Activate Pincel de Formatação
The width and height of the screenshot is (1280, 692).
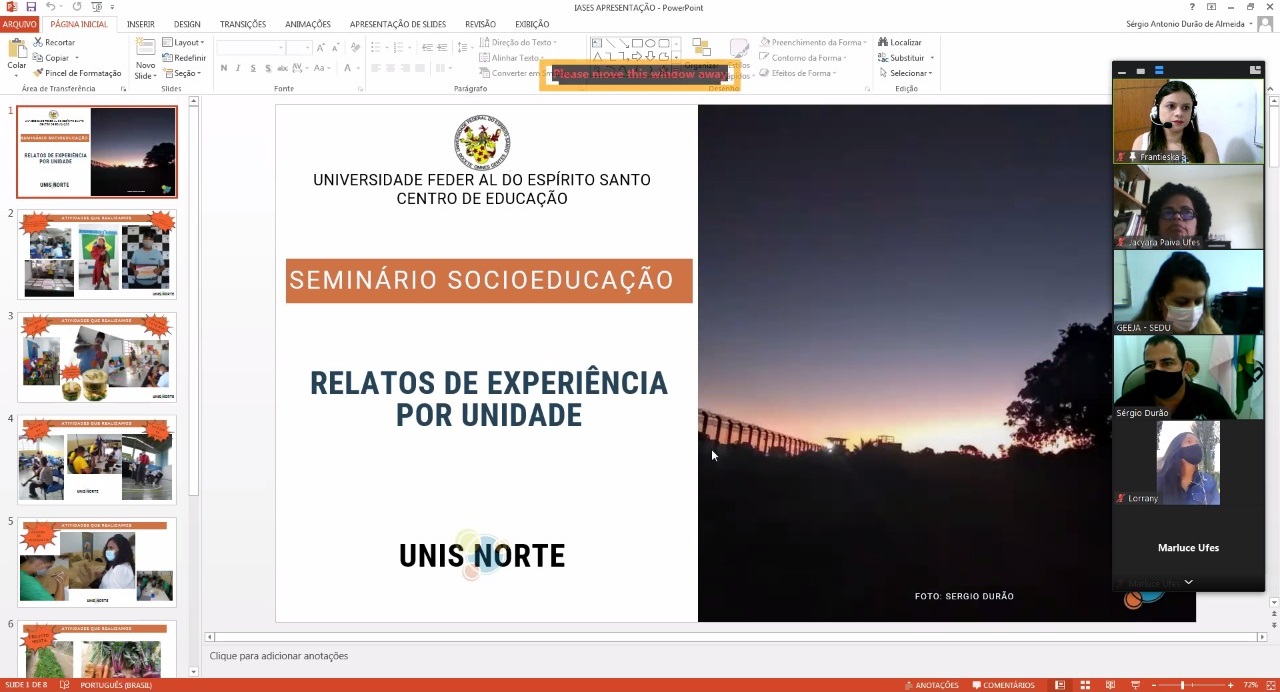point(77,73)
